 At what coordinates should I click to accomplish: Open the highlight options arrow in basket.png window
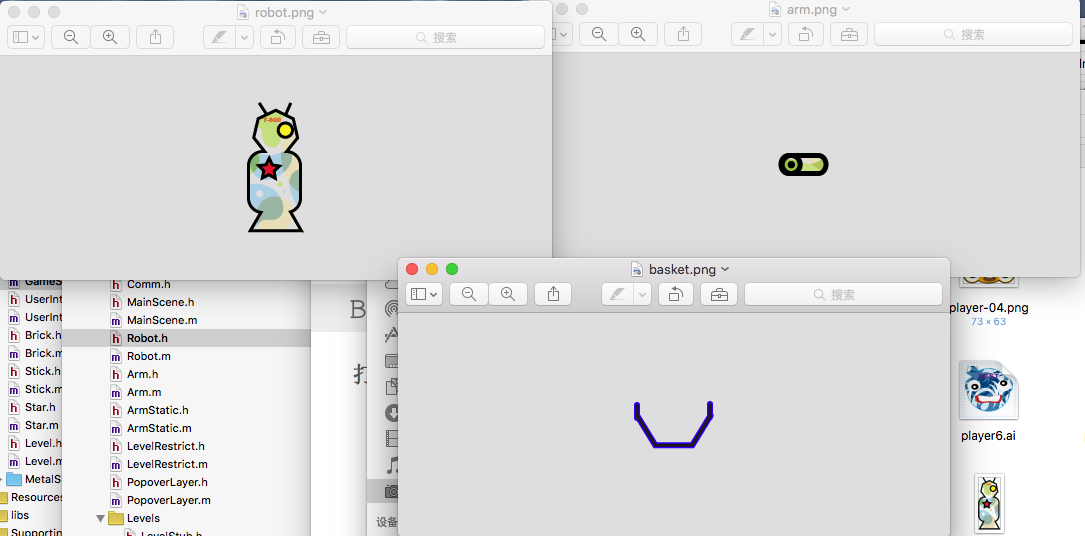click(x=642, y=294)
